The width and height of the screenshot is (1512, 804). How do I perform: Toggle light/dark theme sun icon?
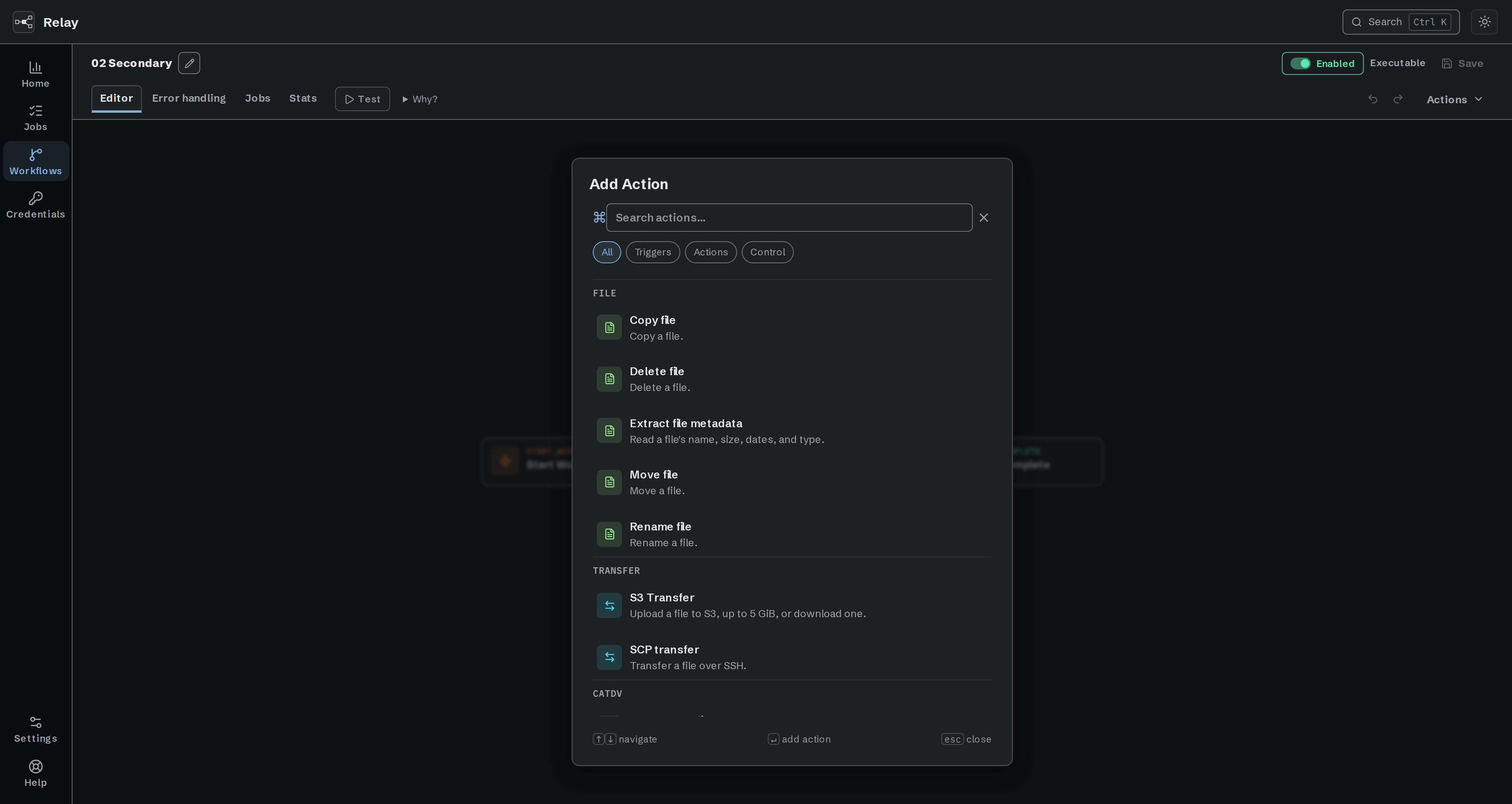1484,22
